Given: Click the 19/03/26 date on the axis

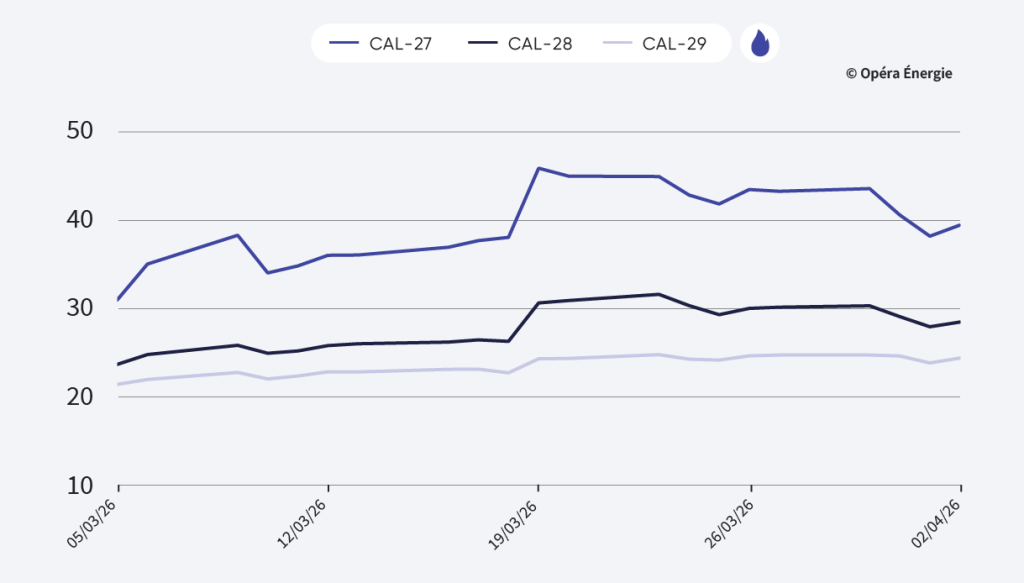Looking at the screenshot, I should tap(514, 522).
